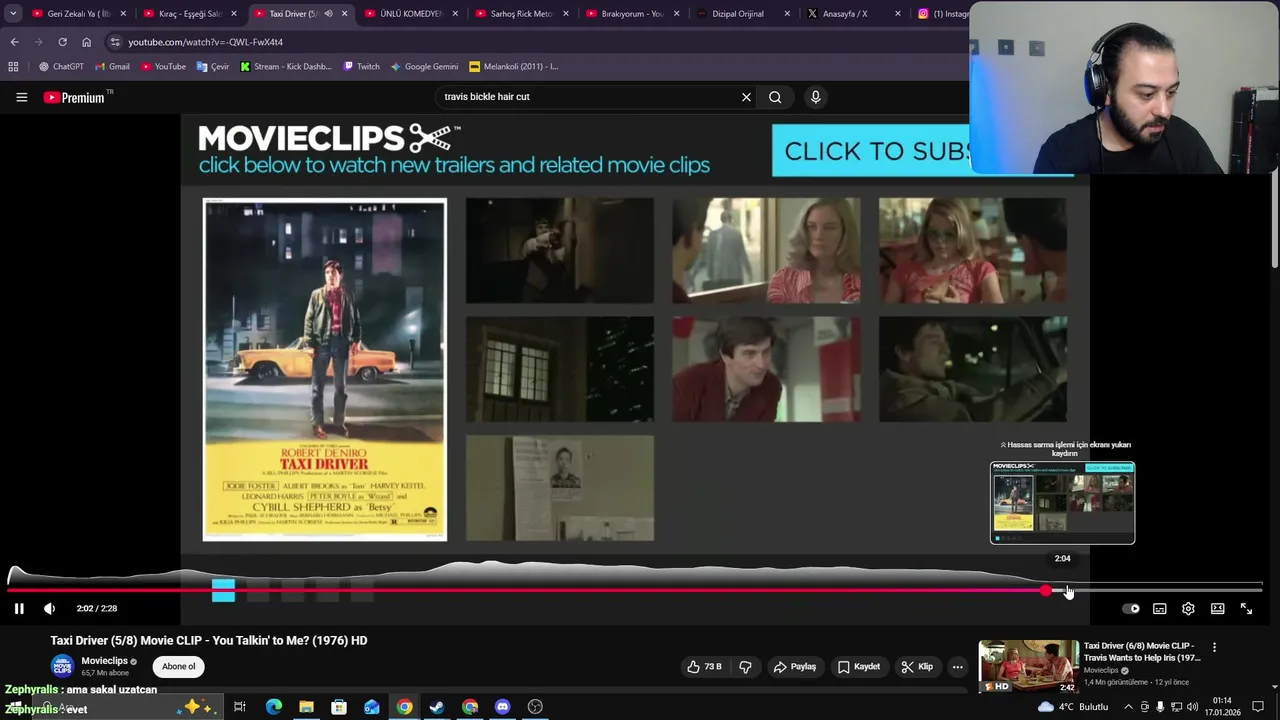This screenshot has width=1280, height=720.
Task: Go back with the browser back arrow
Action: (x=14, y=42)
